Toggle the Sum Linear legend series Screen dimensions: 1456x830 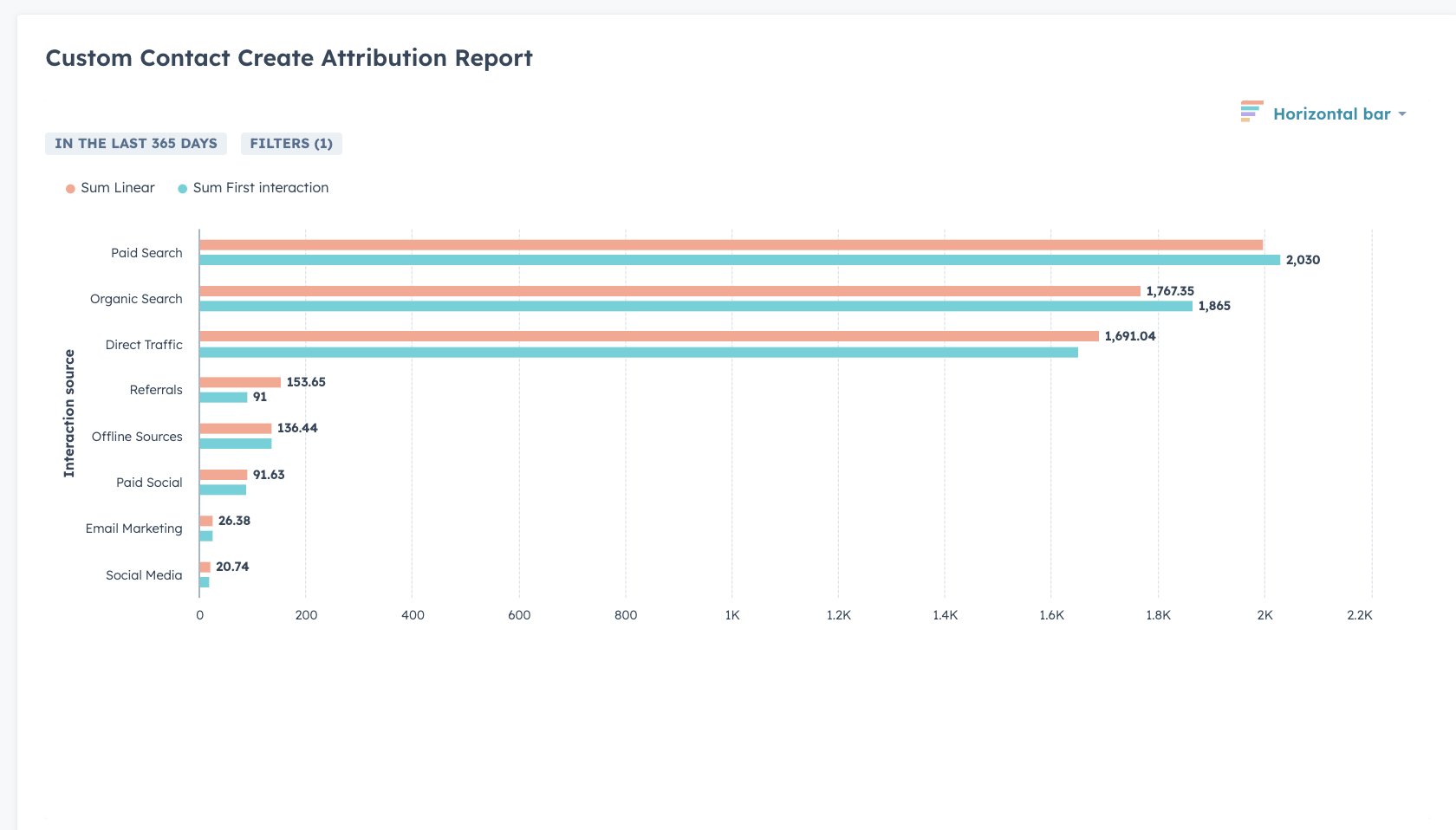click(110, 188)
